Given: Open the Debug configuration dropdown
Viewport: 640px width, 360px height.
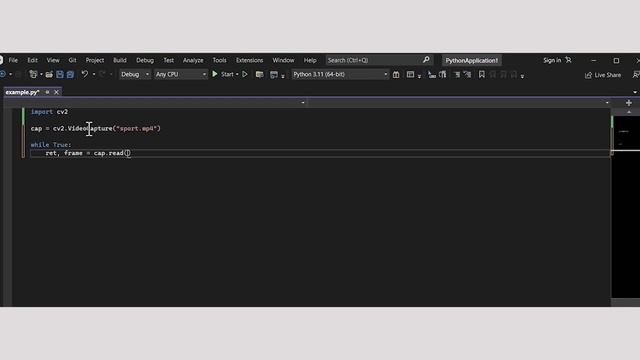Looking at the screenshot, I should (135, 74).
